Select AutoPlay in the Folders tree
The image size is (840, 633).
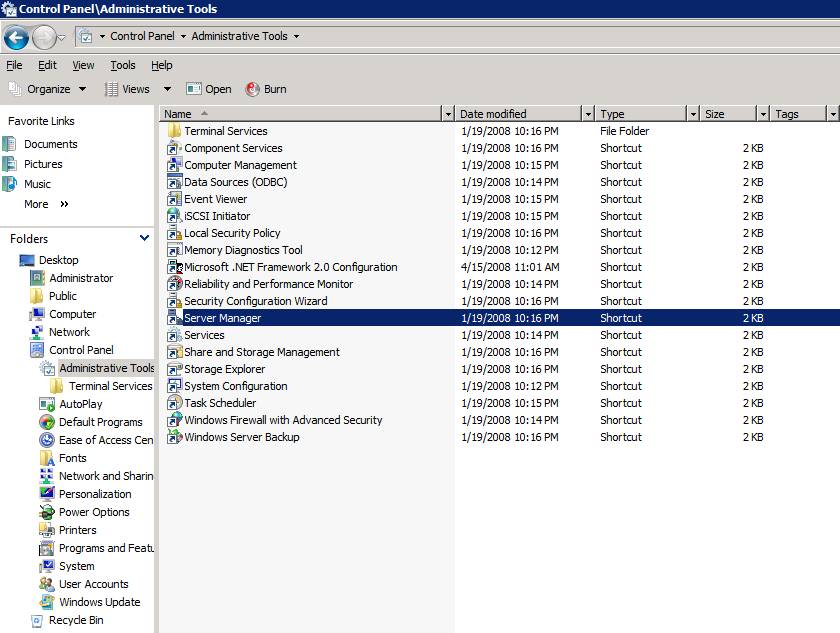[x=80, y=404]
